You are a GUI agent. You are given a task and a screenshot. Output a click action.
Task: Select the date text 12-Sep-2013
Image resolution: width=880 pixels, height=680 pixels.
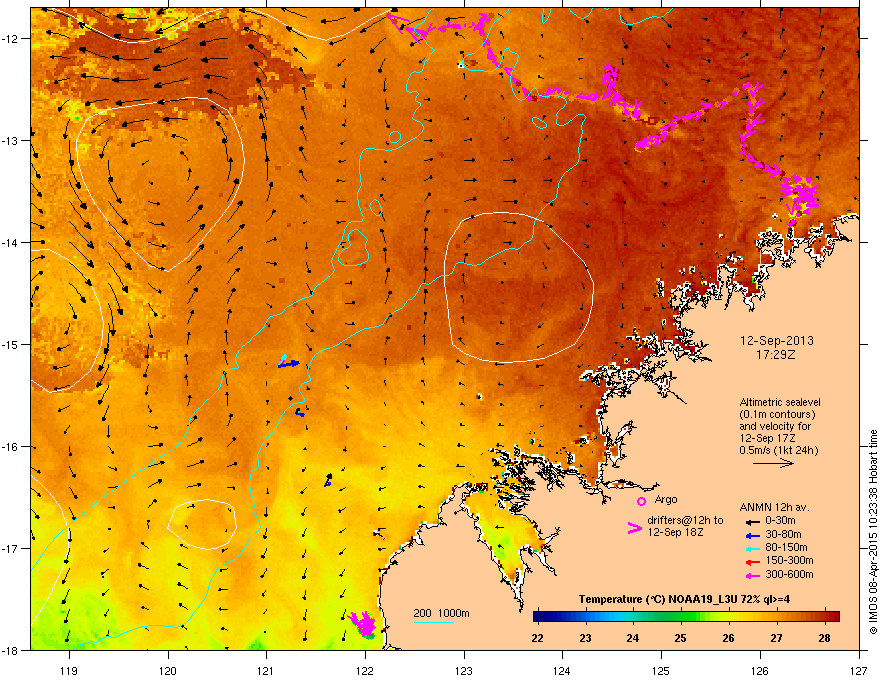(776, 341)
